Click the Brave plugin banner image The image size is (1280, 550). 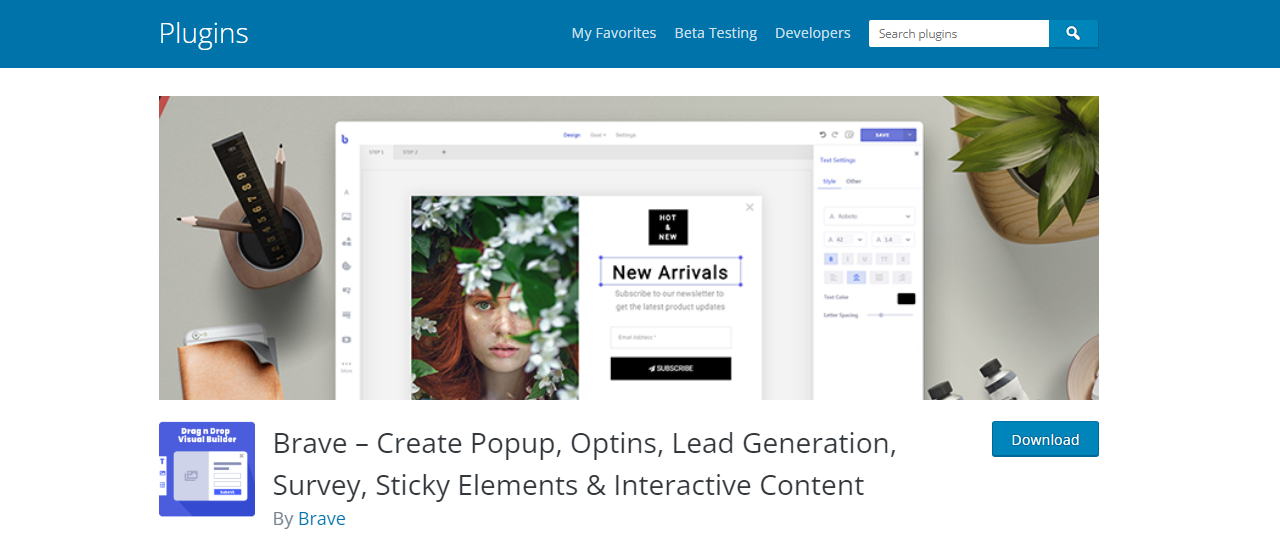click(629, 248)
